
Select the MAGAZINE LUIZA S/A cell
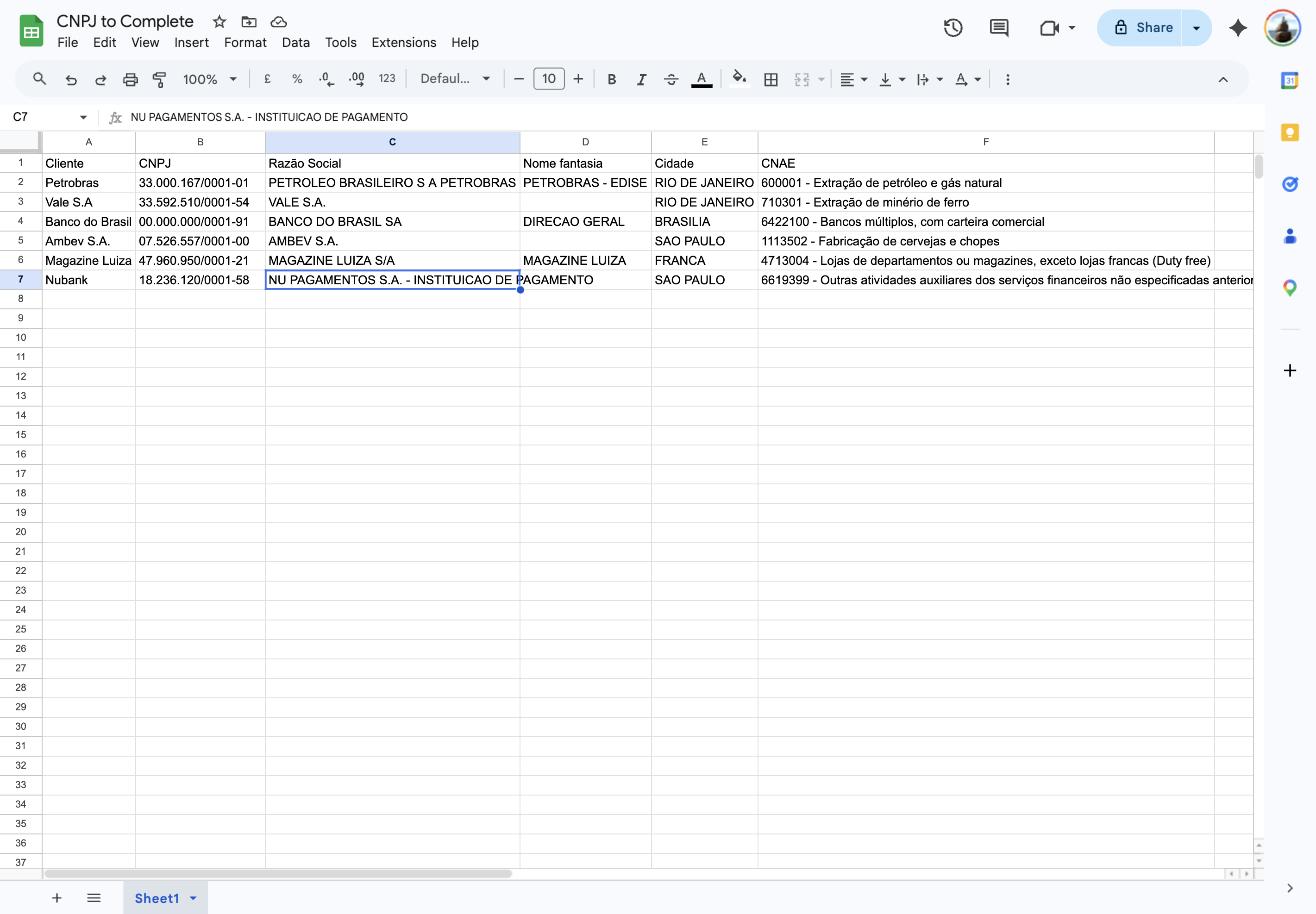[x=392, y=261]
